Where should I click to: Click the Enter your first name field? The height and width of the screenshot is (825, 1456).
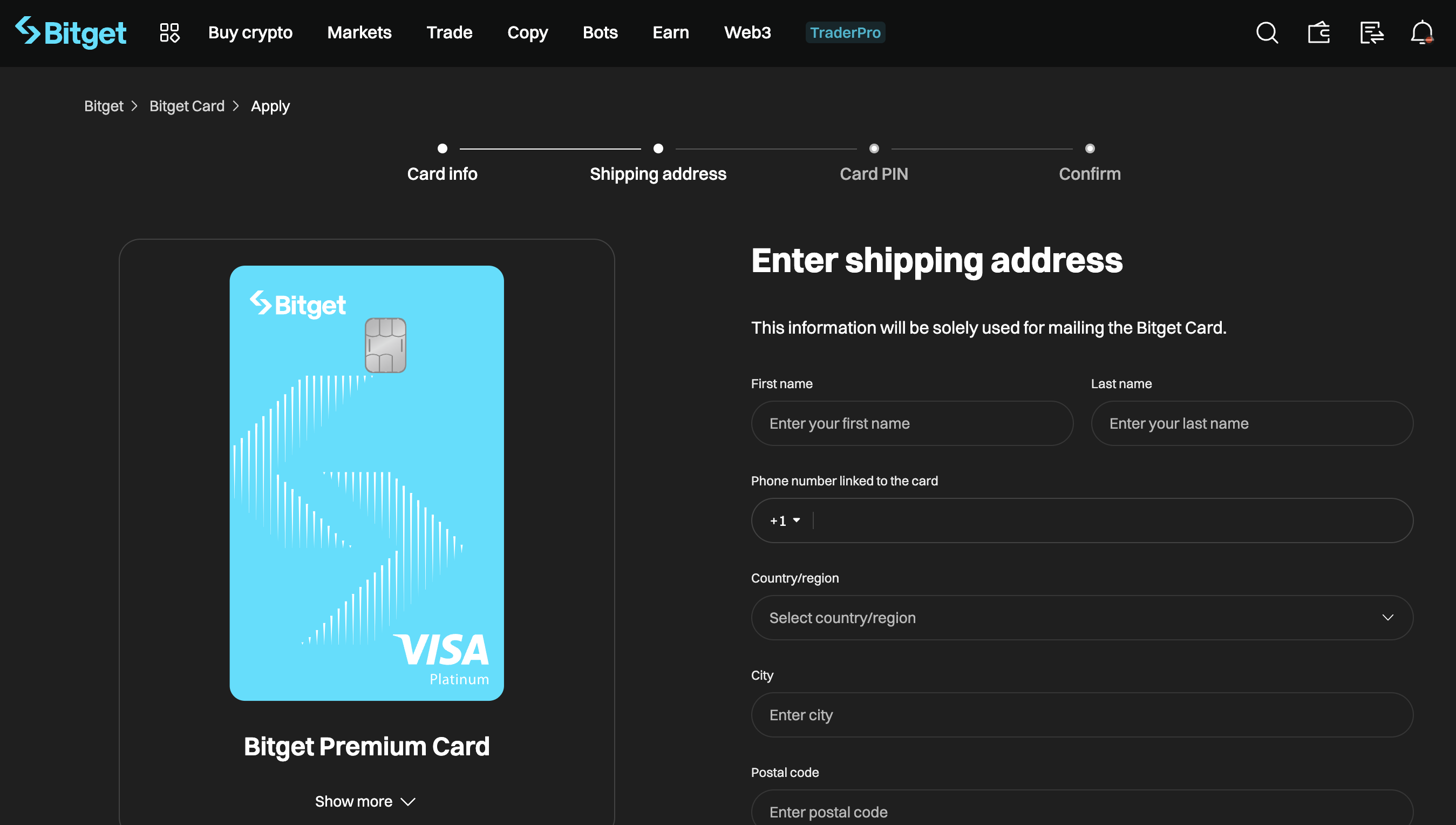click(x=911, y=423)
